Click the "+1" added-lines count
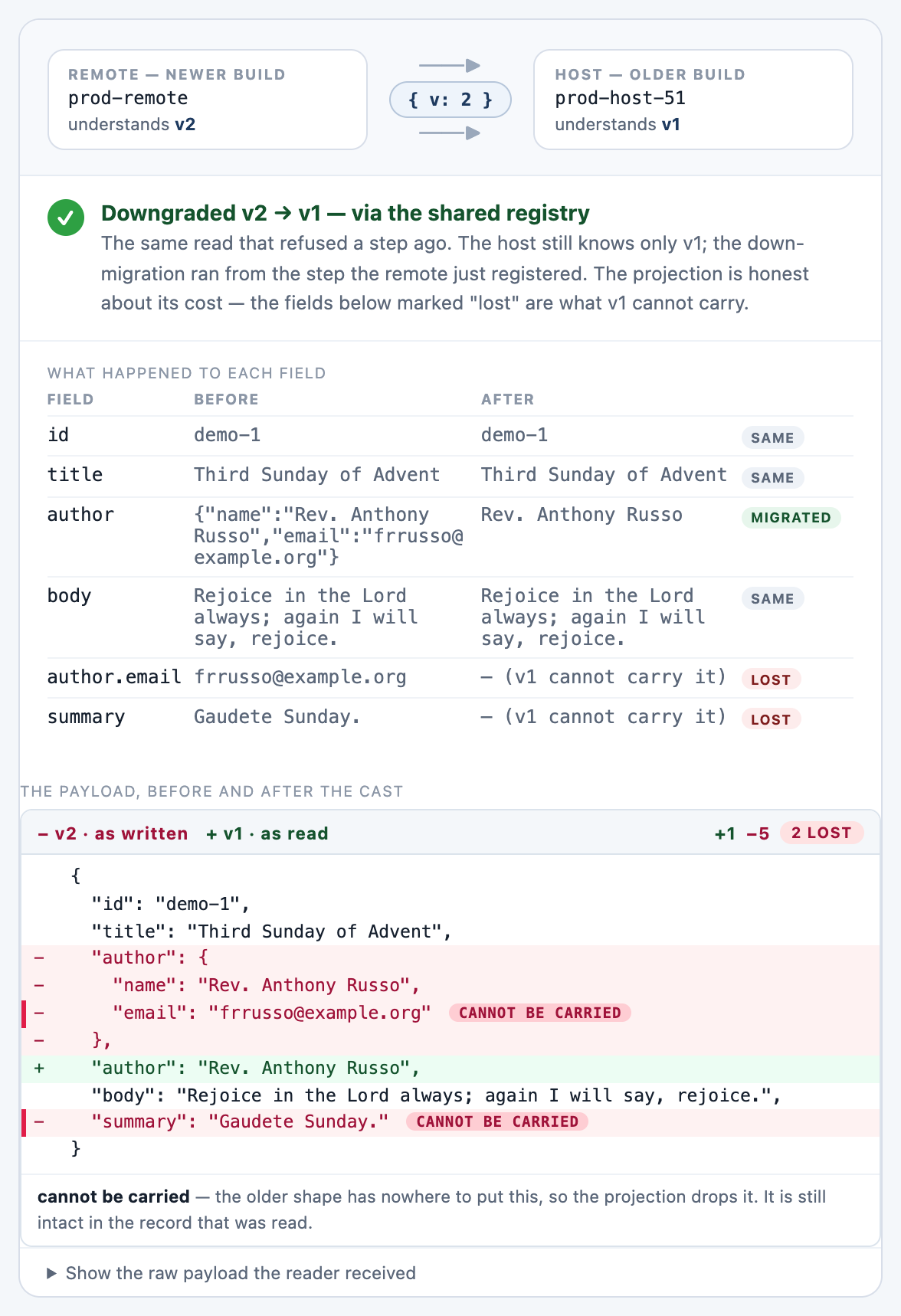The height and width of the screenshot is (1316, 901). coord(725,833)
